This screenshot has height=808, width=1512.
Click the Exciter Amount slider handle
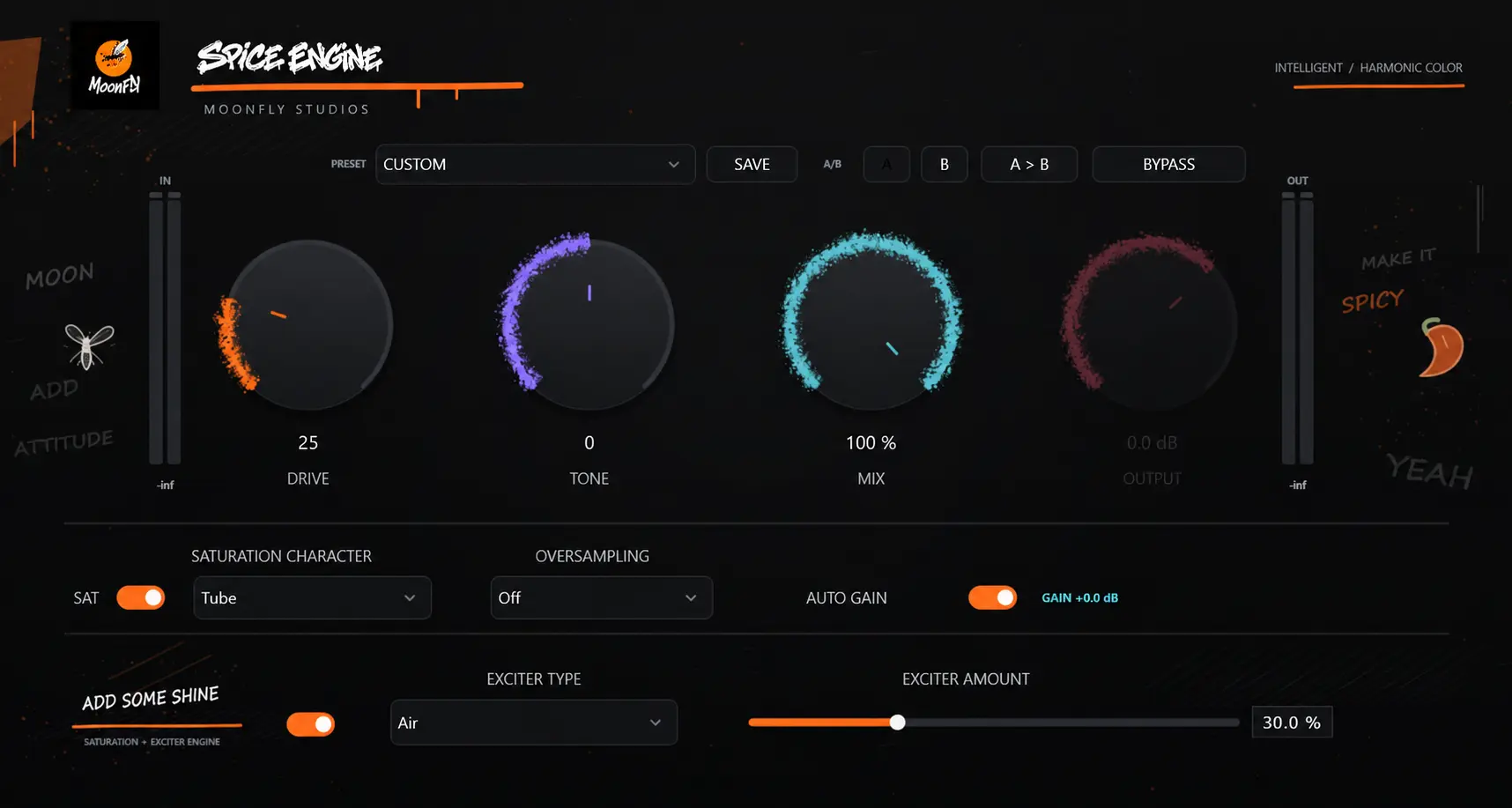pyautogui.click(x=897, y=723)
